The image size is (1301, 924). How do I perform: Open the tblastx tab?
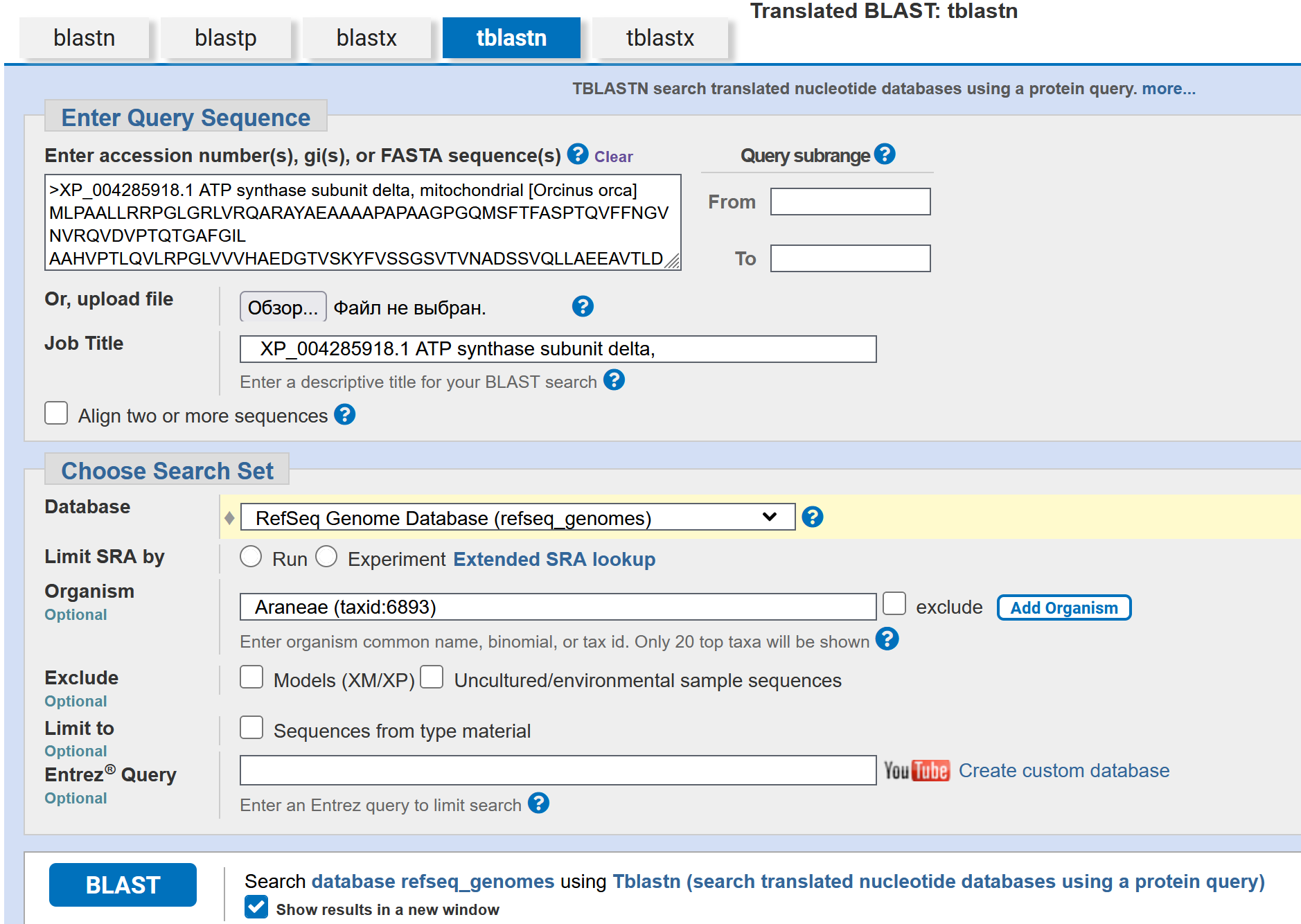660,38
